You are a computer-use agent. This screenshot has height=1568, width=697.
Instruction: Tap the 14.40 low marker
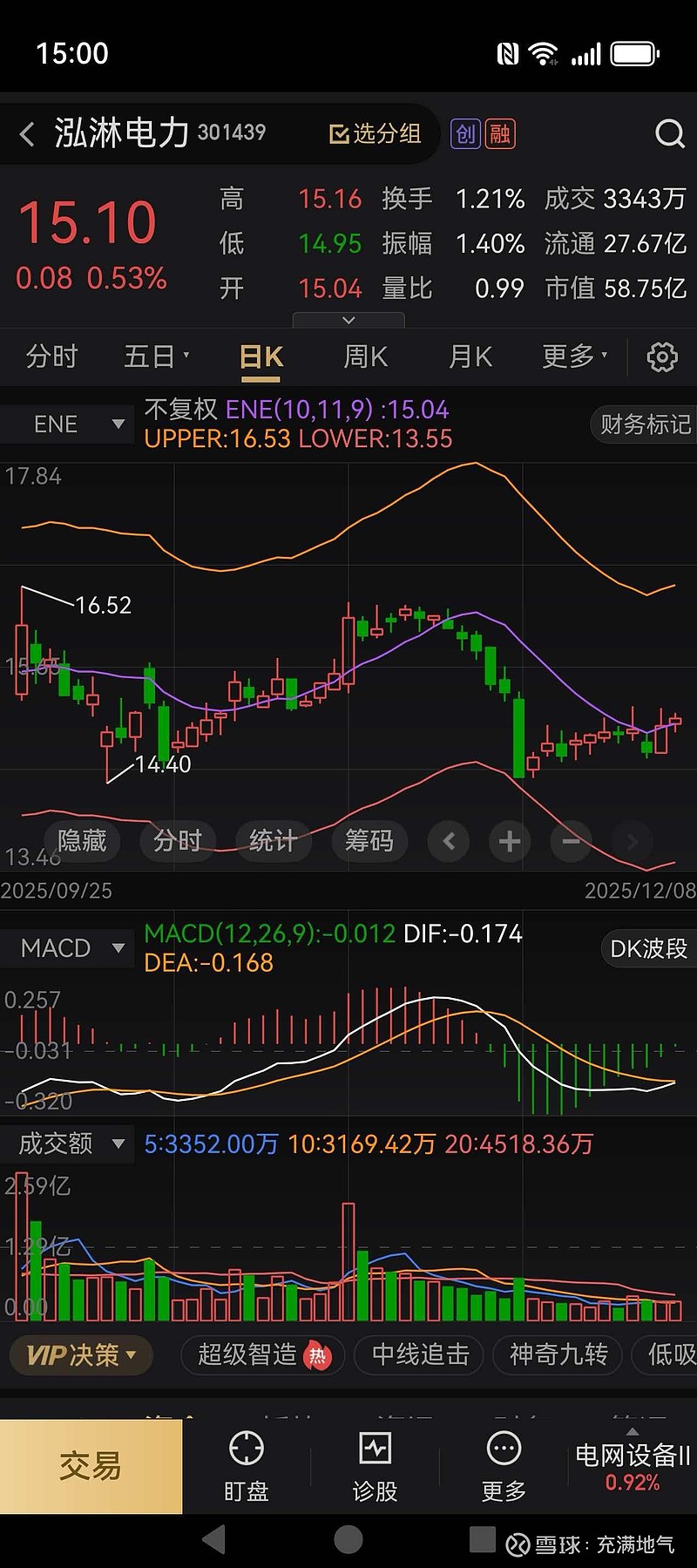pyautogui.click(x=163, y=764)
